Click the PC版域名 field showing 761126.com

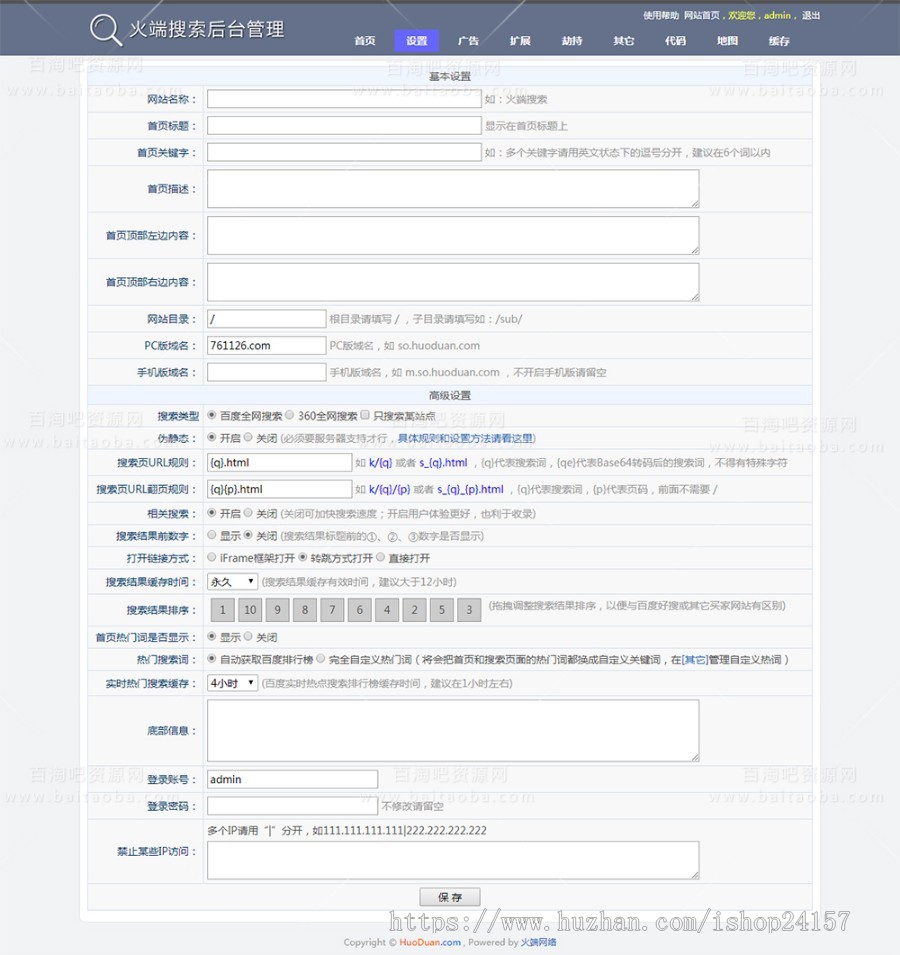point(267,345)
